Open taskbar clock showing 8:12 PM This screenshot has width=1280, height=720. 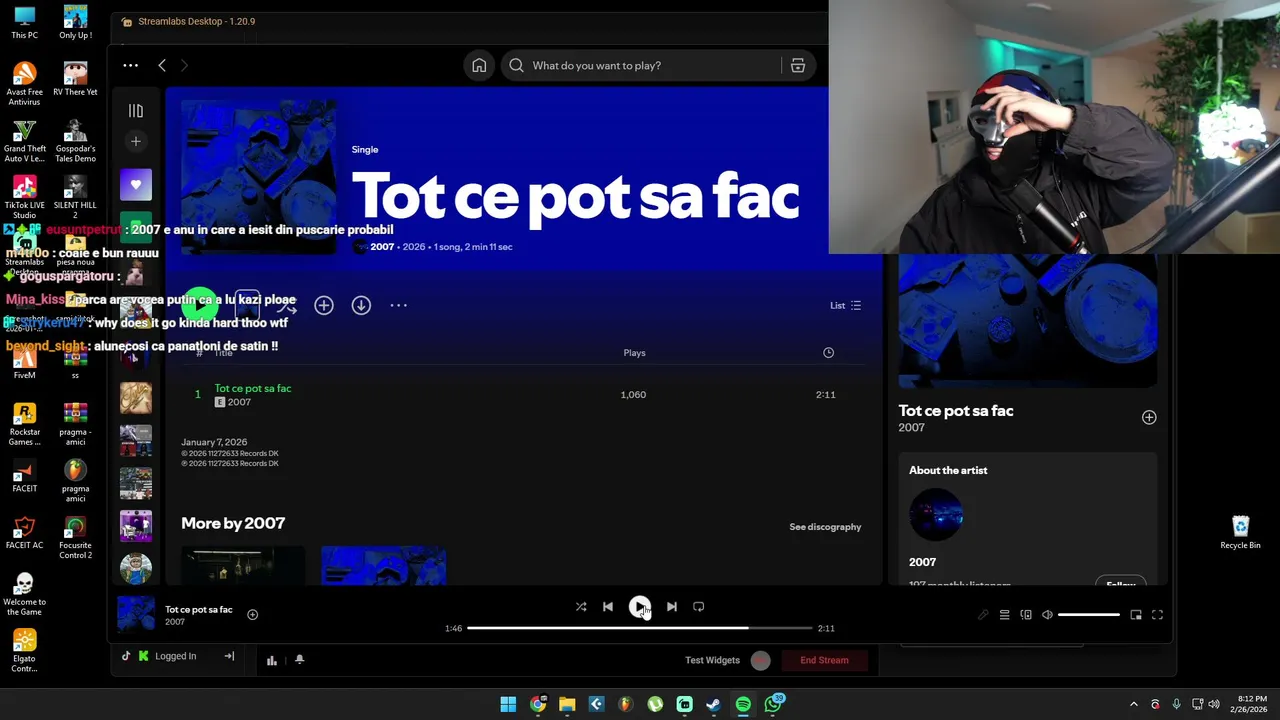tap(1251, 704)
